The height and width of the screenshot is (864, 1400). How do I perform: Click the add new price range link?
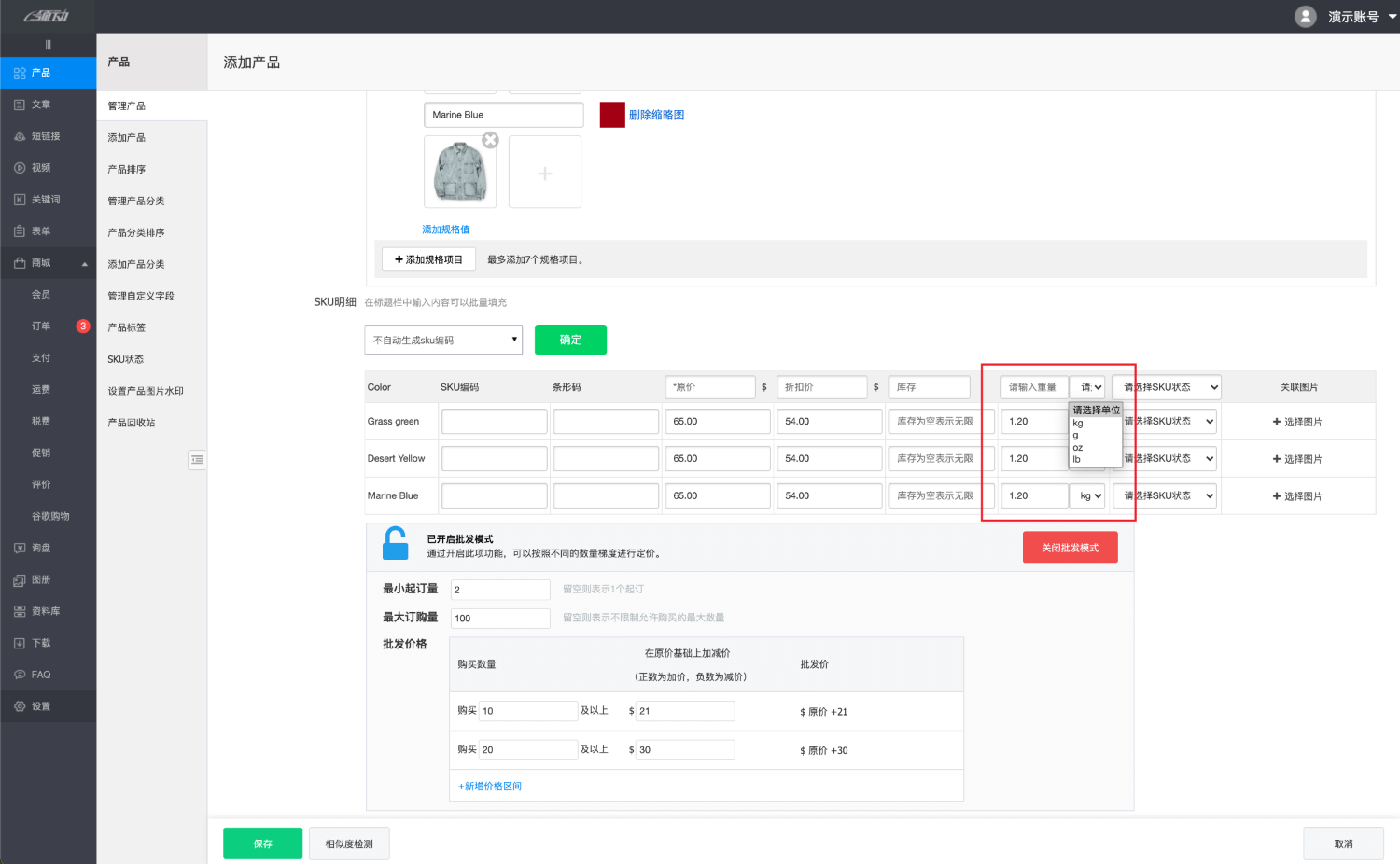pos(490,787)
